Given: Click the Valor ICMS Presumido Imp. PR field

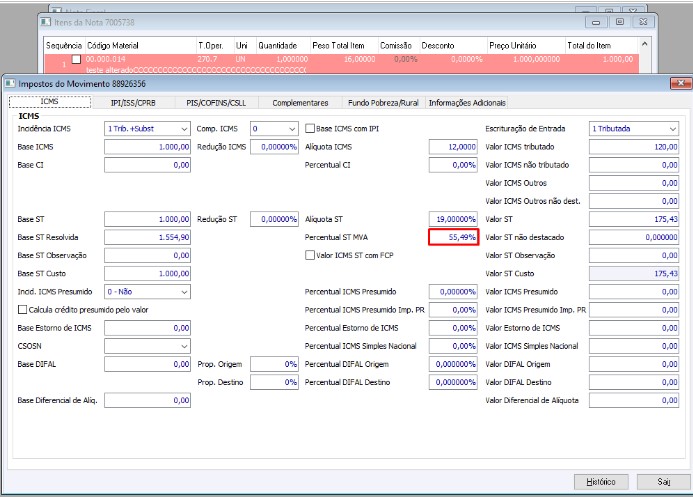Looking at the screenshot, I should click(634, 310).
